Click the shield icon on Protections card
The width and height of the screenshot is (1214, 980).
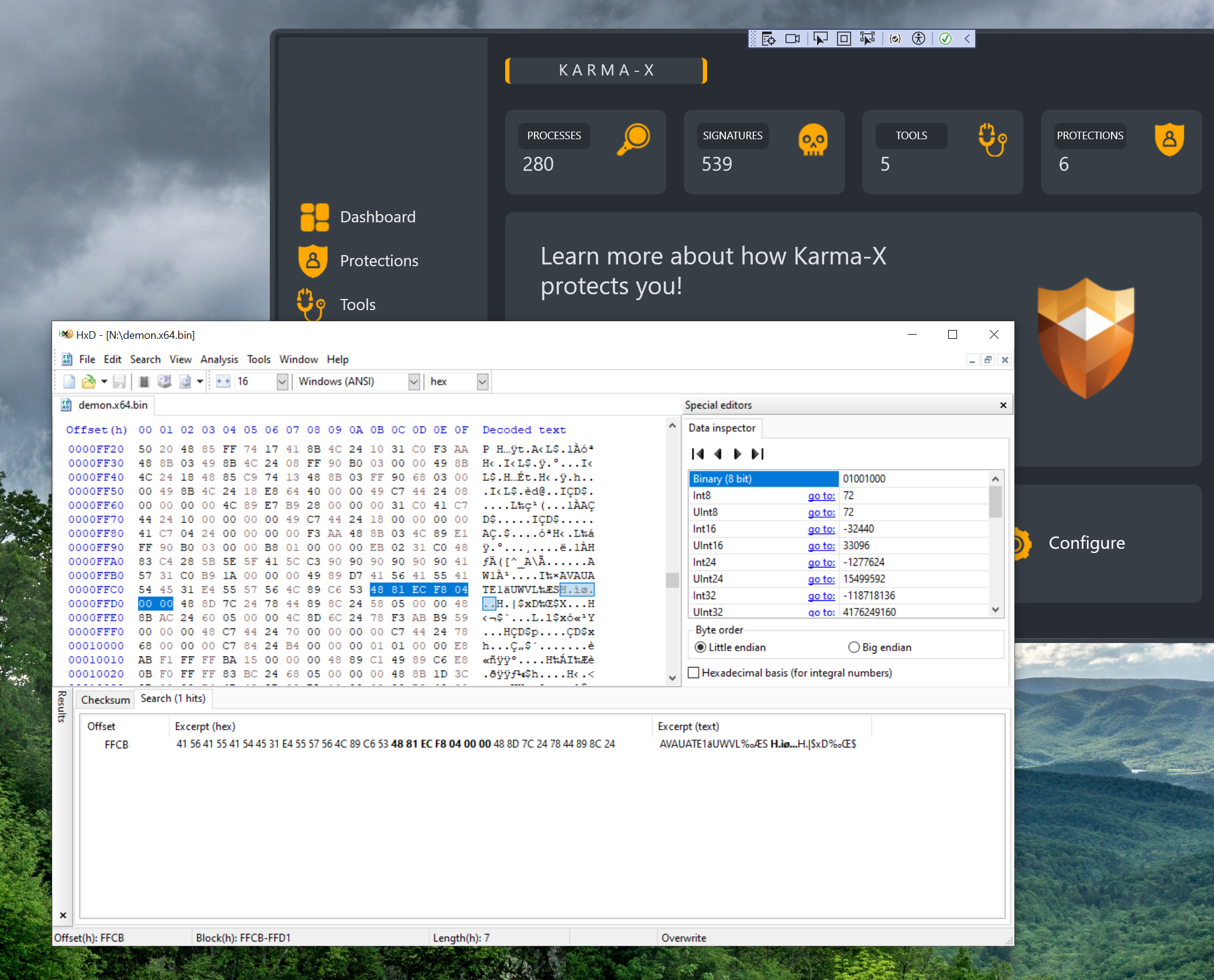[1170, 140]
